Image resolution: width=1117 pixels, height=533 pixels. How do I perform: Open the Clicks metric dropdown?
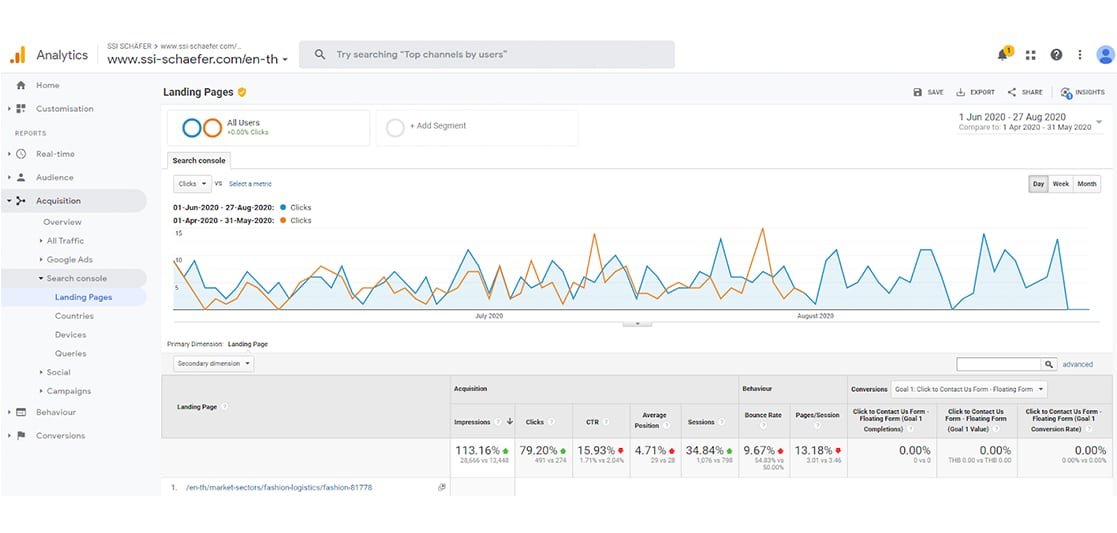[192, 184]
